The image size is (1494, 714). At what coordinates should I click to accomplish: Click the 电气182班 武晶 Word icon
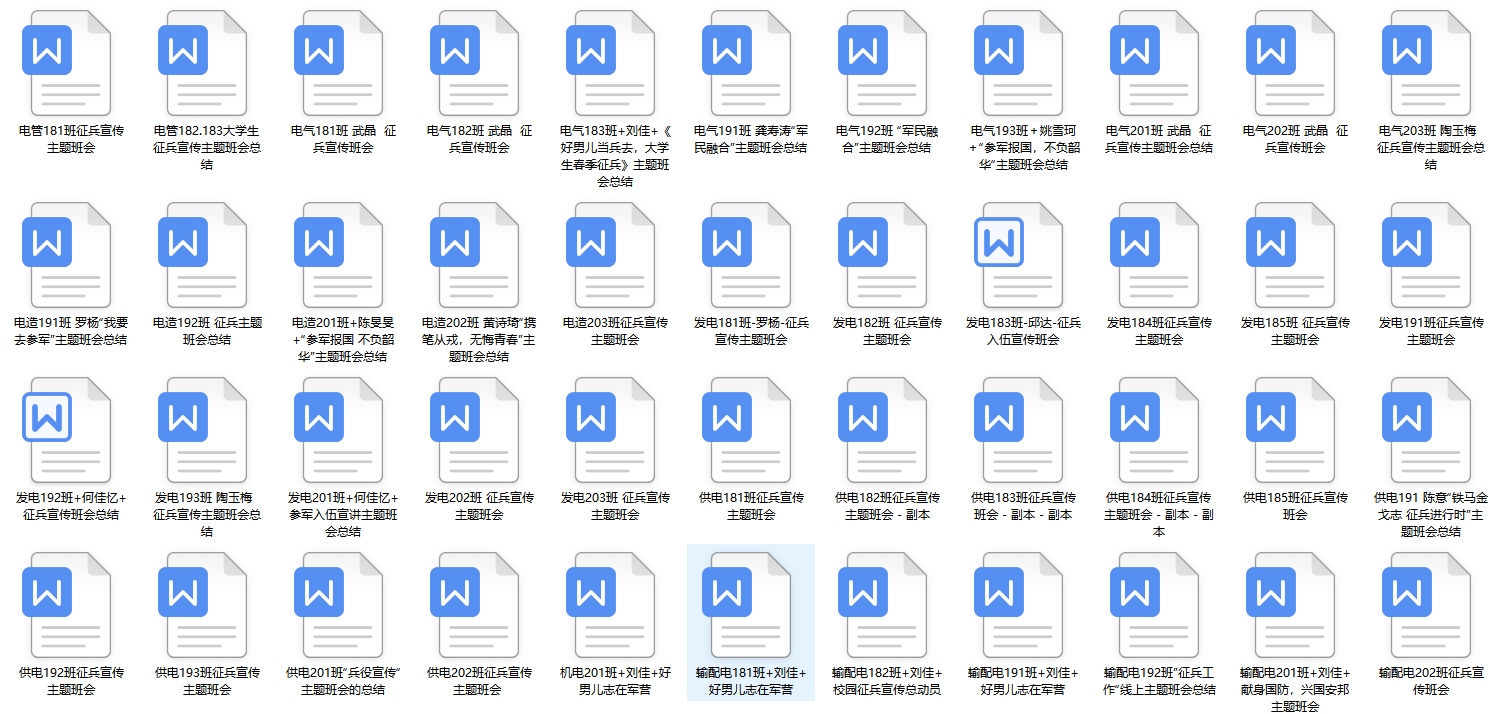click(474, 63)
